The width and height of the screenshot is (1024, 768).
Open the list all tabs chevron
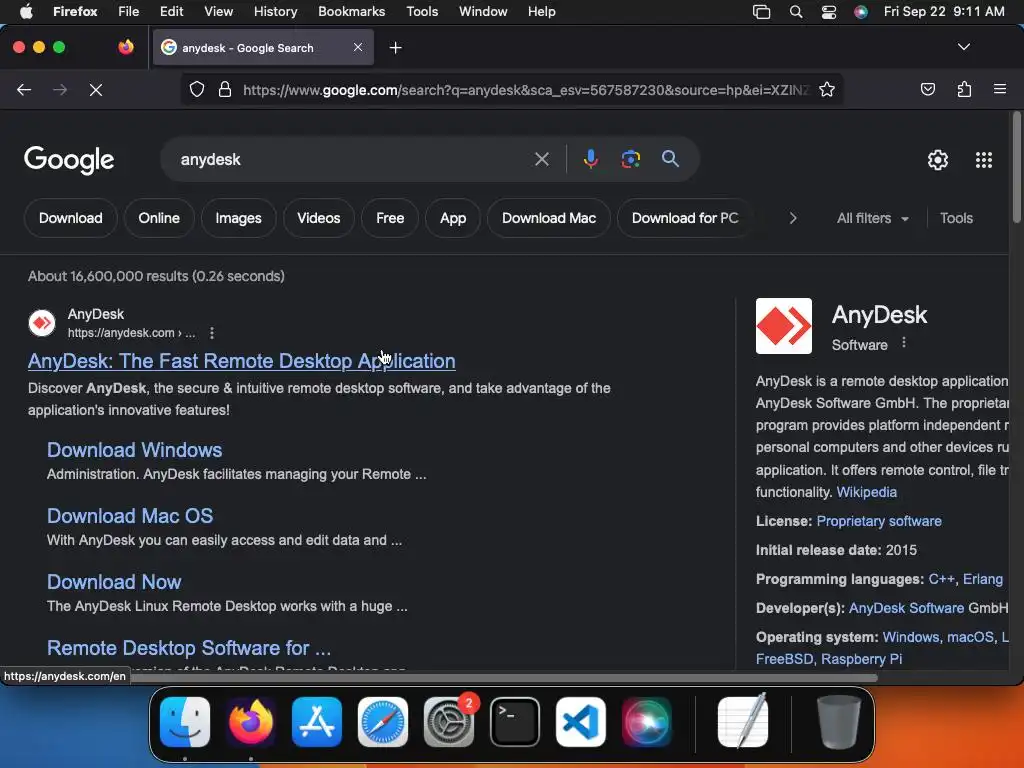[963, 47]
